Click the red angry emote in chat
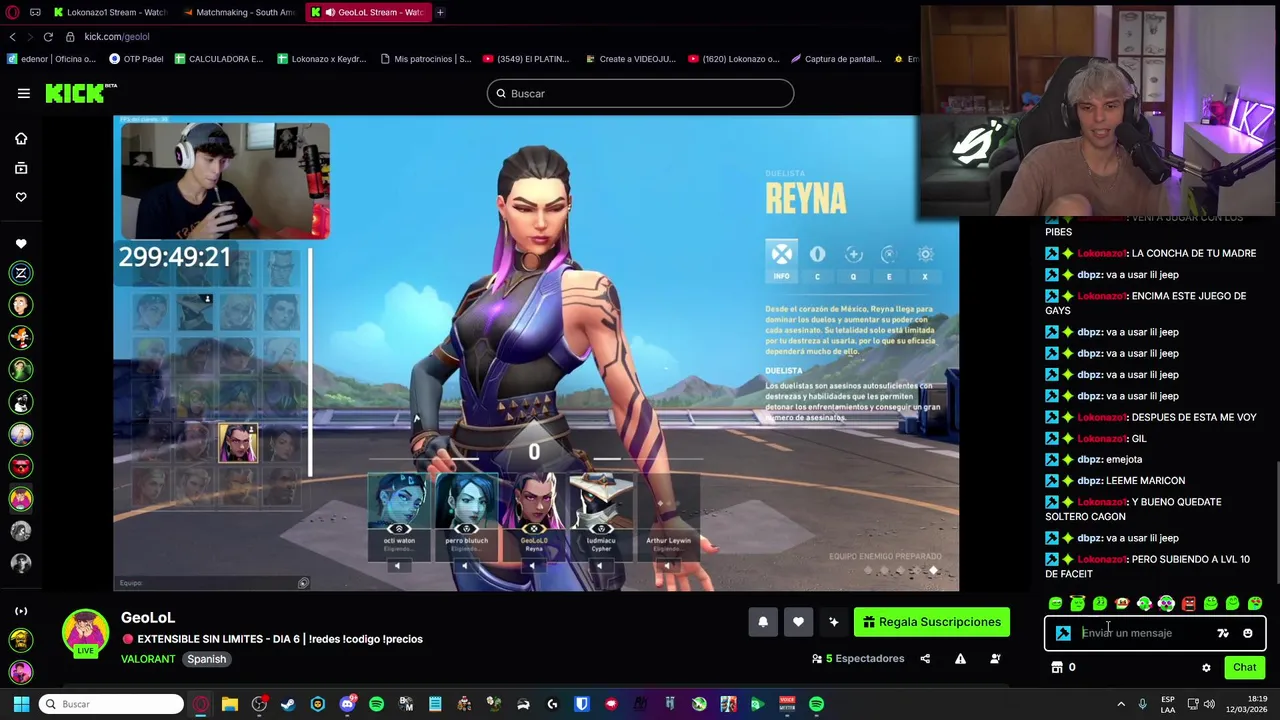This screenshot has width=1280, height=720. point(1188,603)
